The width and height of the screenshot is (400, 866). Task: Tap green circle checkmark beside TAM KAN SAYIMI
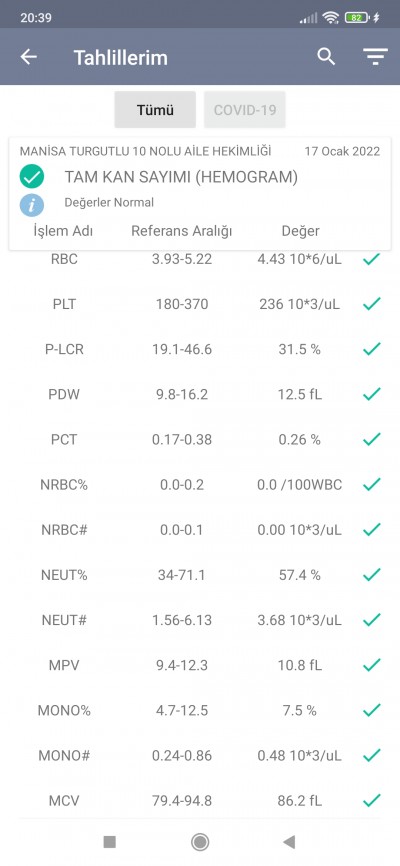click(x=32, y=177)
